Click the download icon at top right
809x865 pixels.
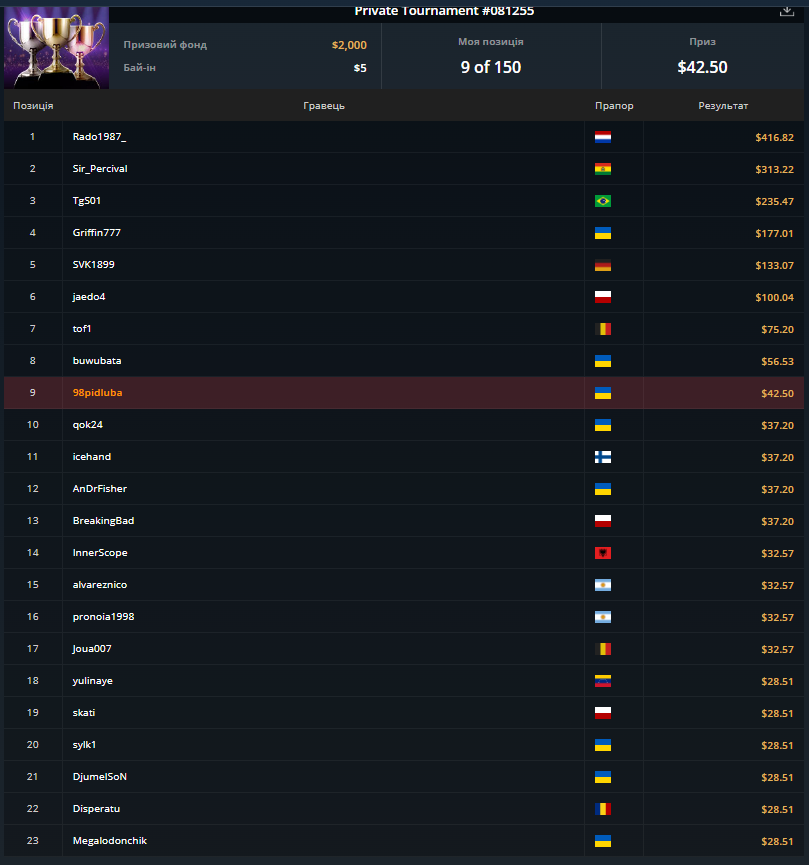pos(786,12)
